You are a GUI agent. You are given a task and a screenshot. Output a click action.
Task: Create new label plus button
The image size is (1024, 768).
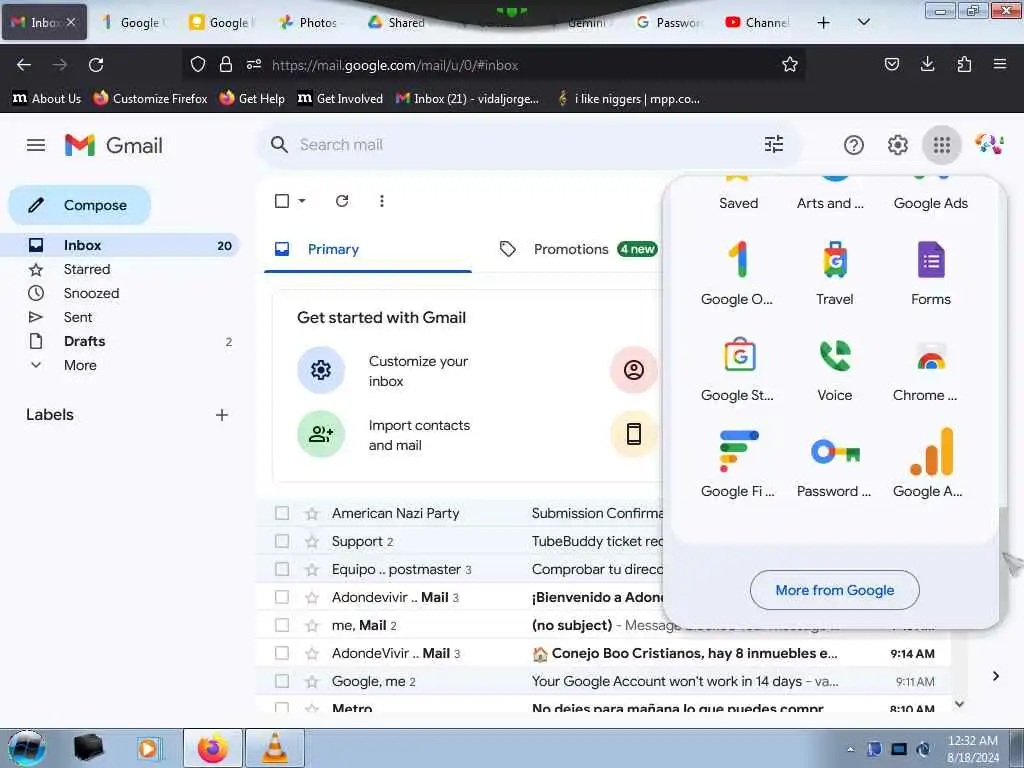[222, 415]
